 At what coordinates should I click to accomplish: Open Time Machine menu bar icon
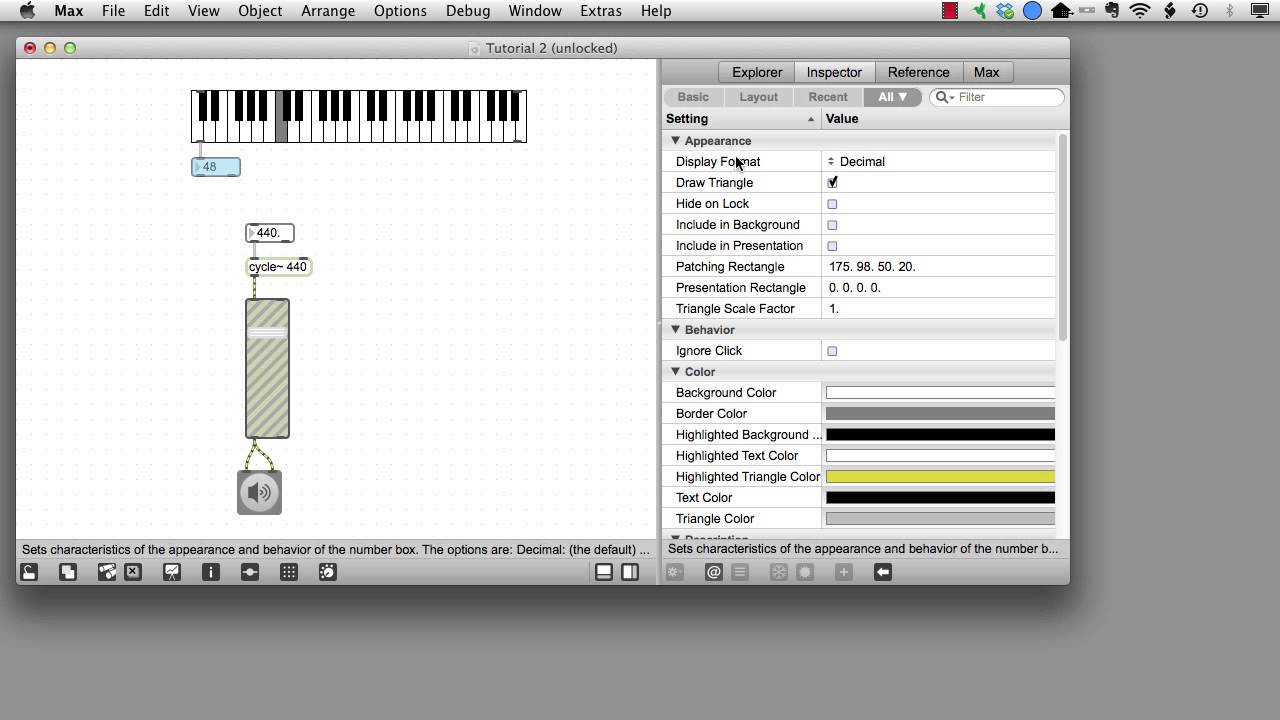(x=1200, y=11)
